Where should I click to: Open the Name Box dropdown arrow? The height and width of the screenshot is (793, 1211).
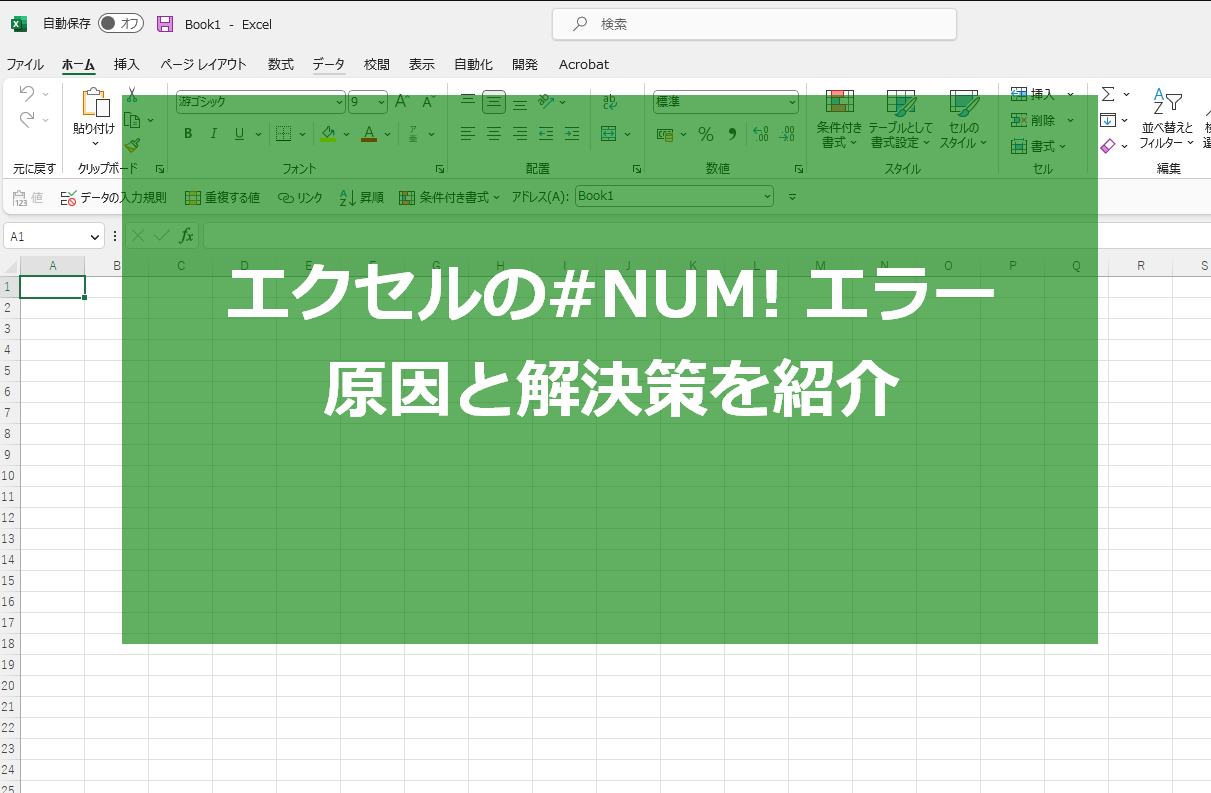[95, 235]
